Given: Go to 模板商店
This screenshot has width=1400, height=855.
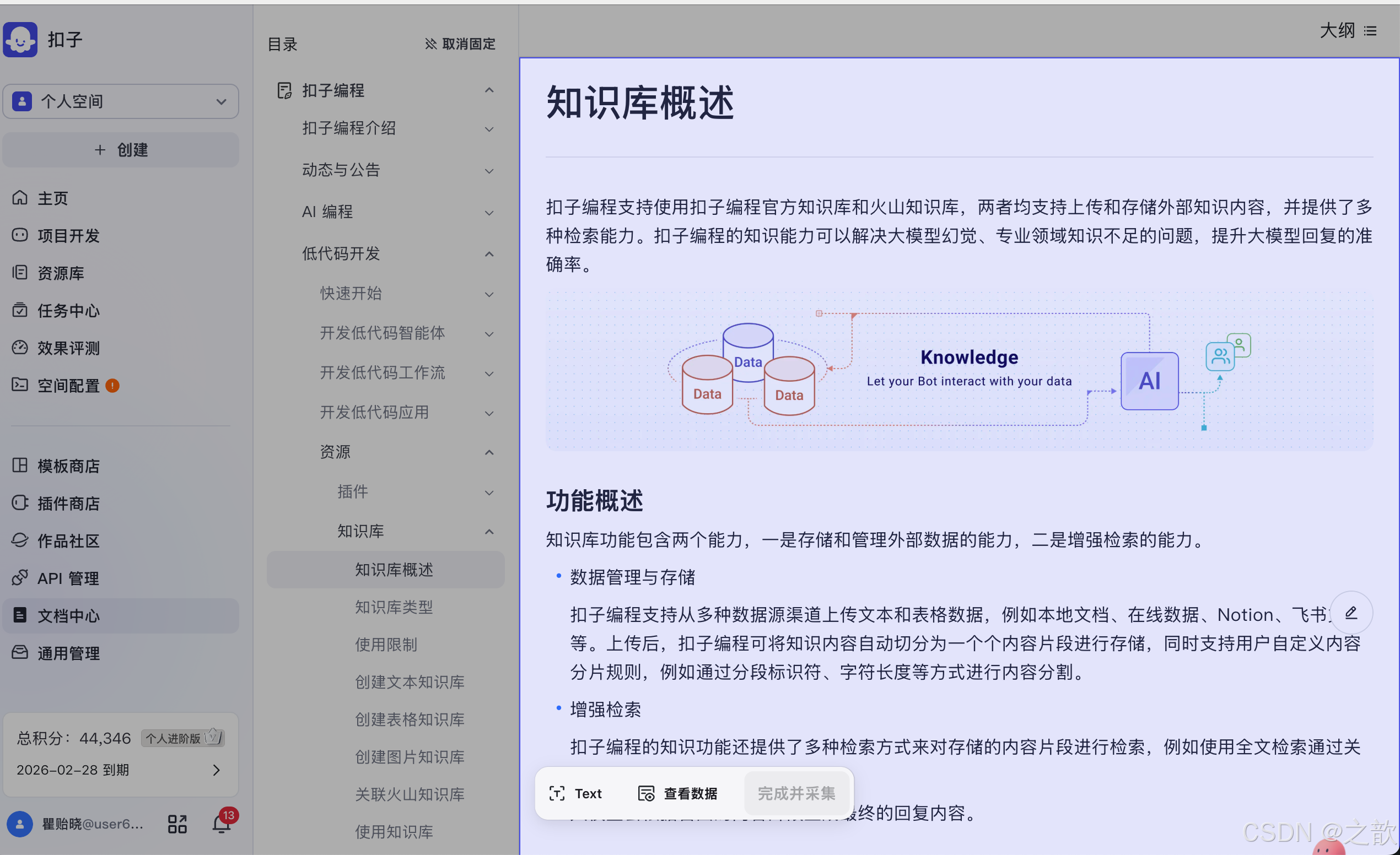Looking at the screenshot, I should 69,466.
